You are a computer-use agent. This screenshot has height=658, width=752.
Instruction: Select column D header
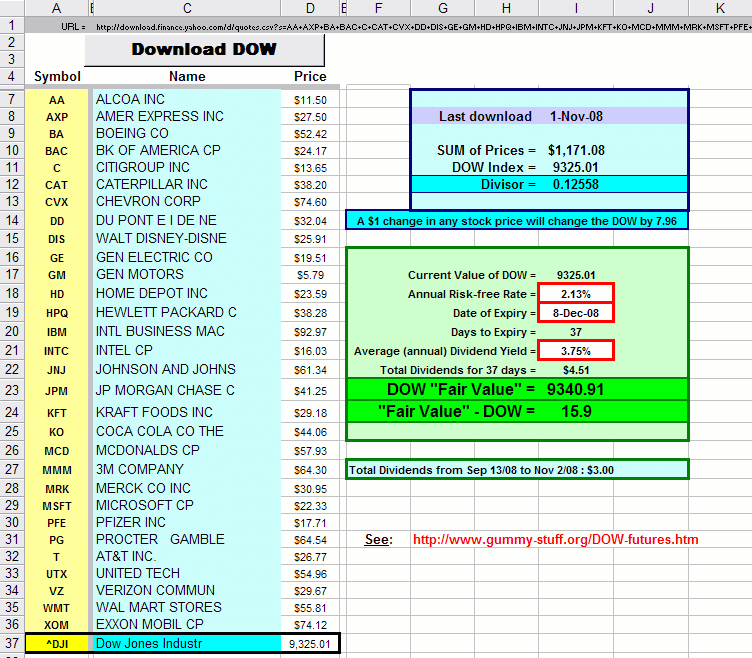click(x=310, y=8)
